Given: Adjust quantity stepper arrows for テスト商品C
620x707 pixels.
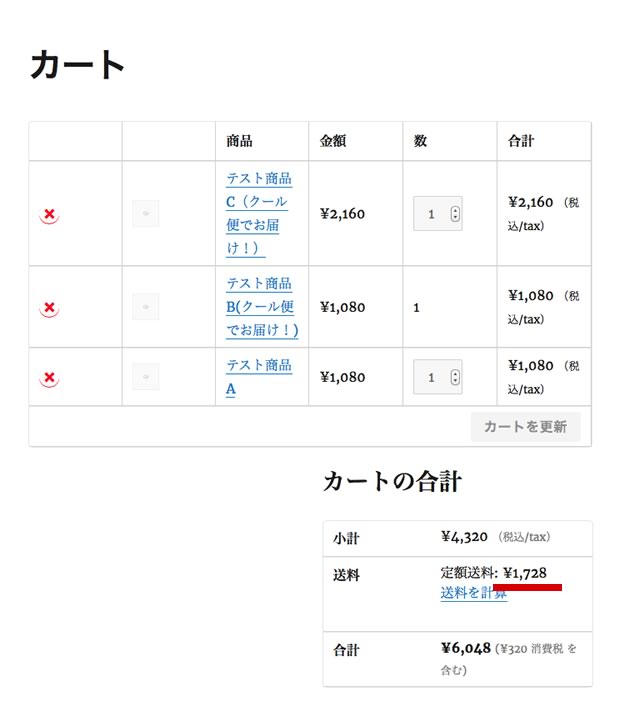Looking at the screenshot, I should (x=455, y=214).
